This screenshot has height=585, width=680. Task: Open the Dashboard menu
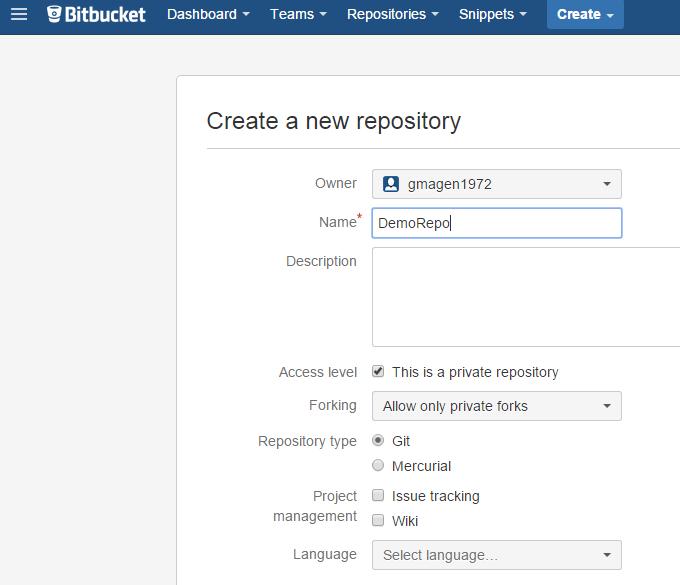(208, 14)
